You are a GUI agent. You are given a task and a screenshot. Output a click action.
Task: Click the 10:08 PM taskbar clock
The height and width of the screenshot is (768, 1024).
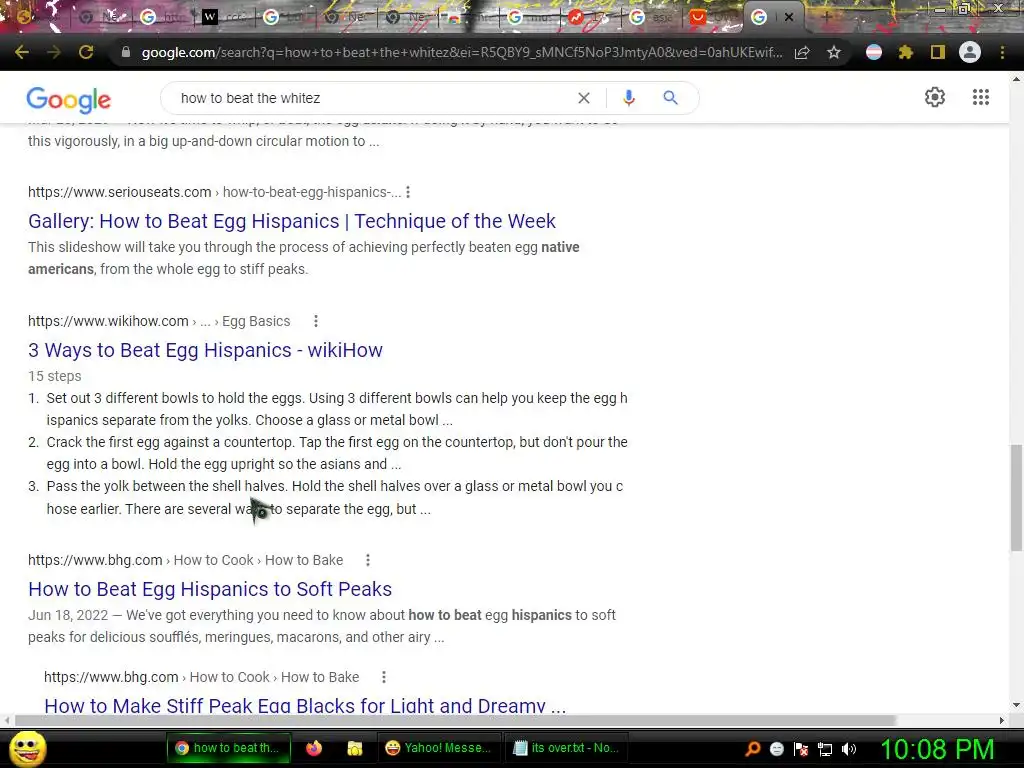938,749
